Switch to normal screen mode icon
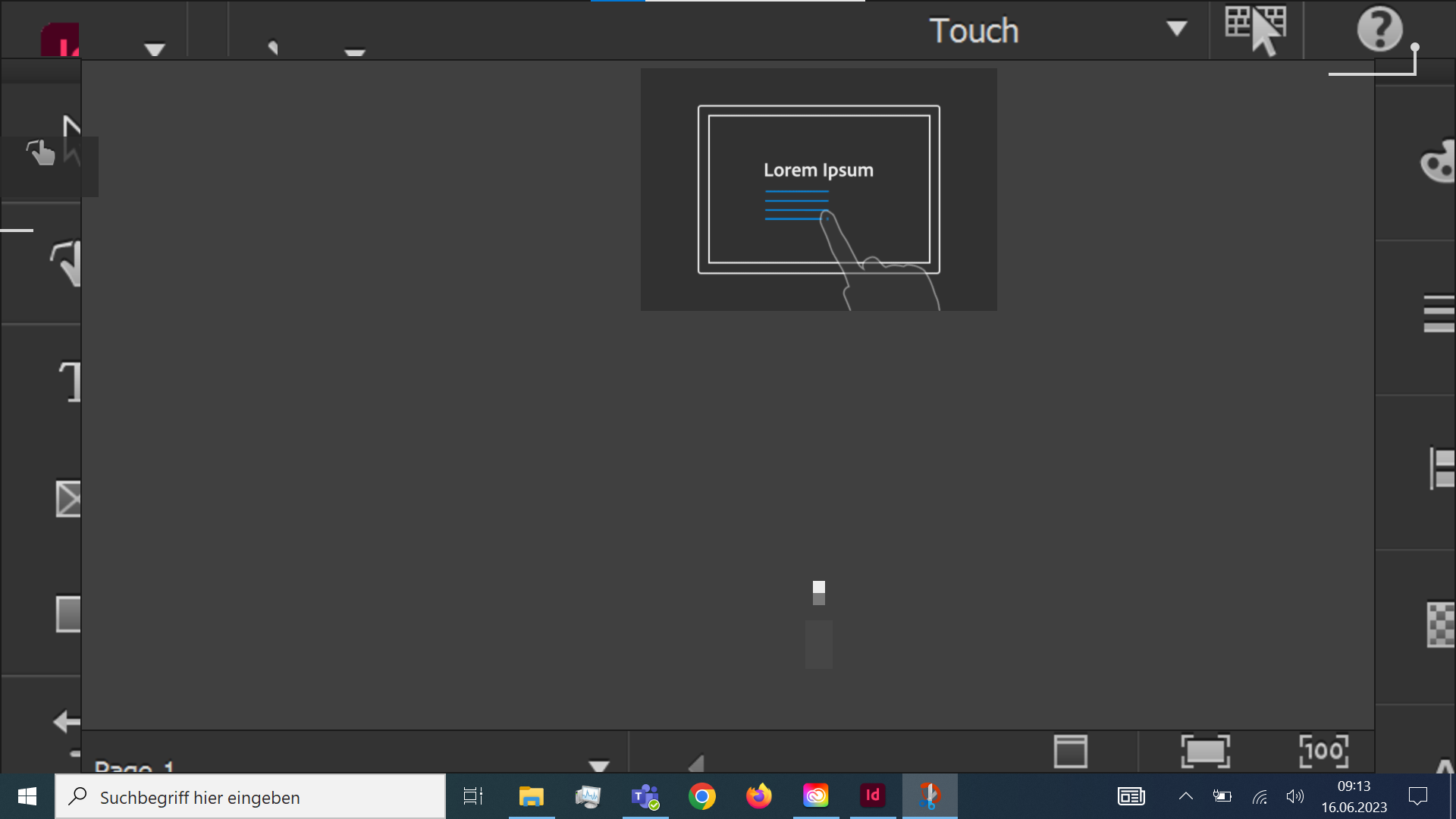The height and width of the screenshot is (819, 1456). pos(1071,752)
